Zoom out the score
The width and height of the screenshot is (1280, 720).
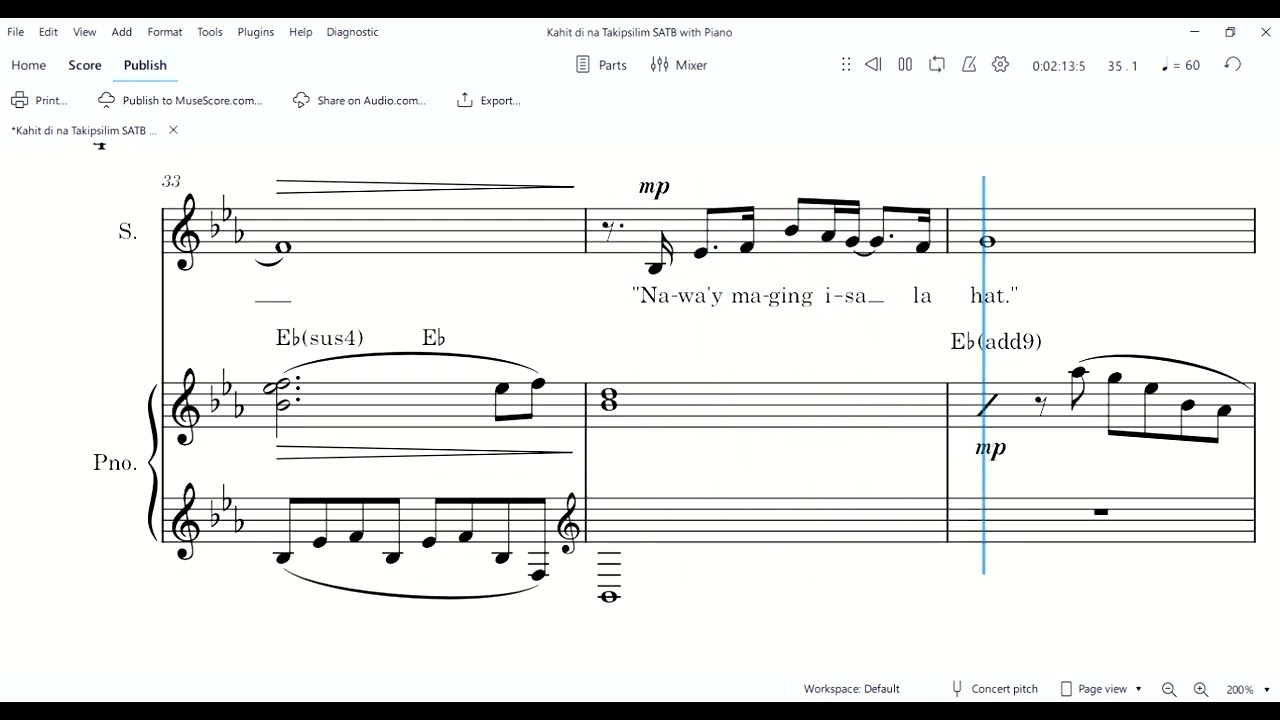coord(1169,689)
